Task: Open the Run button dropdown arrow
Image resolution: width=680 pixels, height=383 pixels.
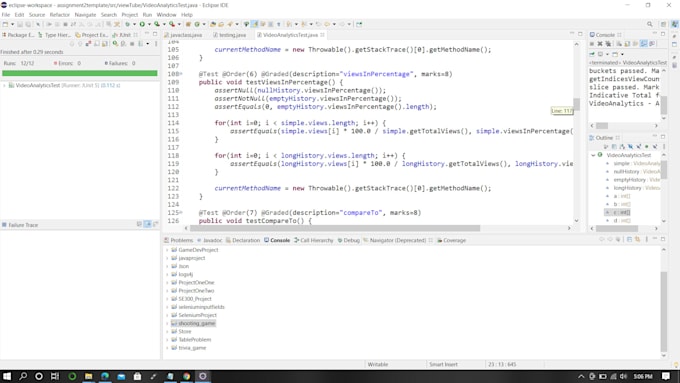Action: point(149,24)
